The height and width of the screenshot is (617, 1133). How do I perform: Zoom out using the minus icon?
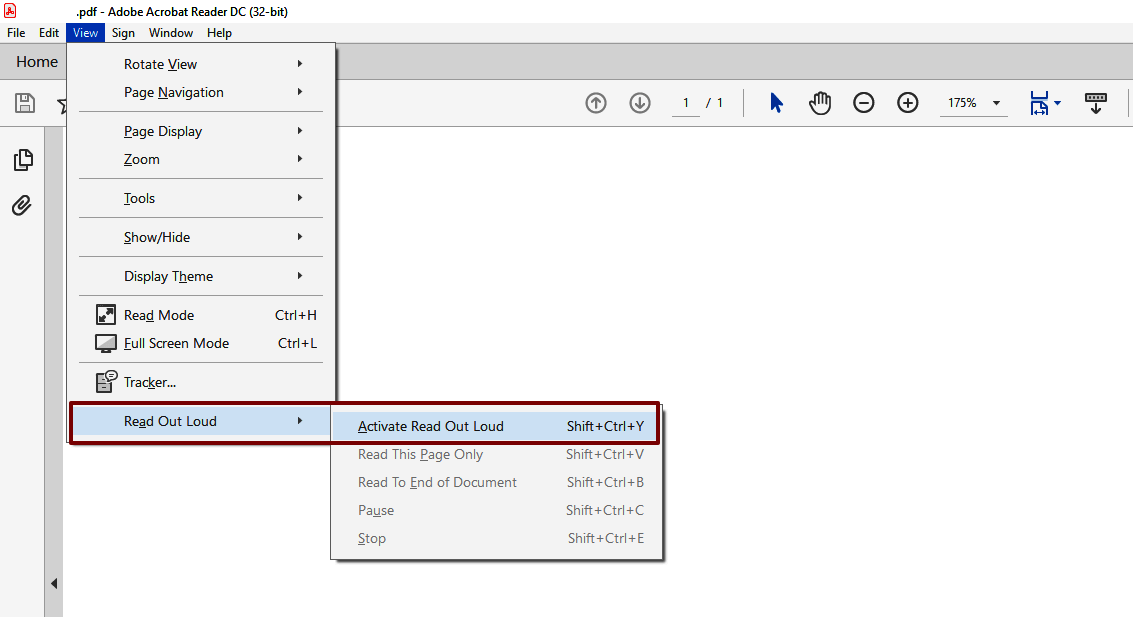pos(864,102)
